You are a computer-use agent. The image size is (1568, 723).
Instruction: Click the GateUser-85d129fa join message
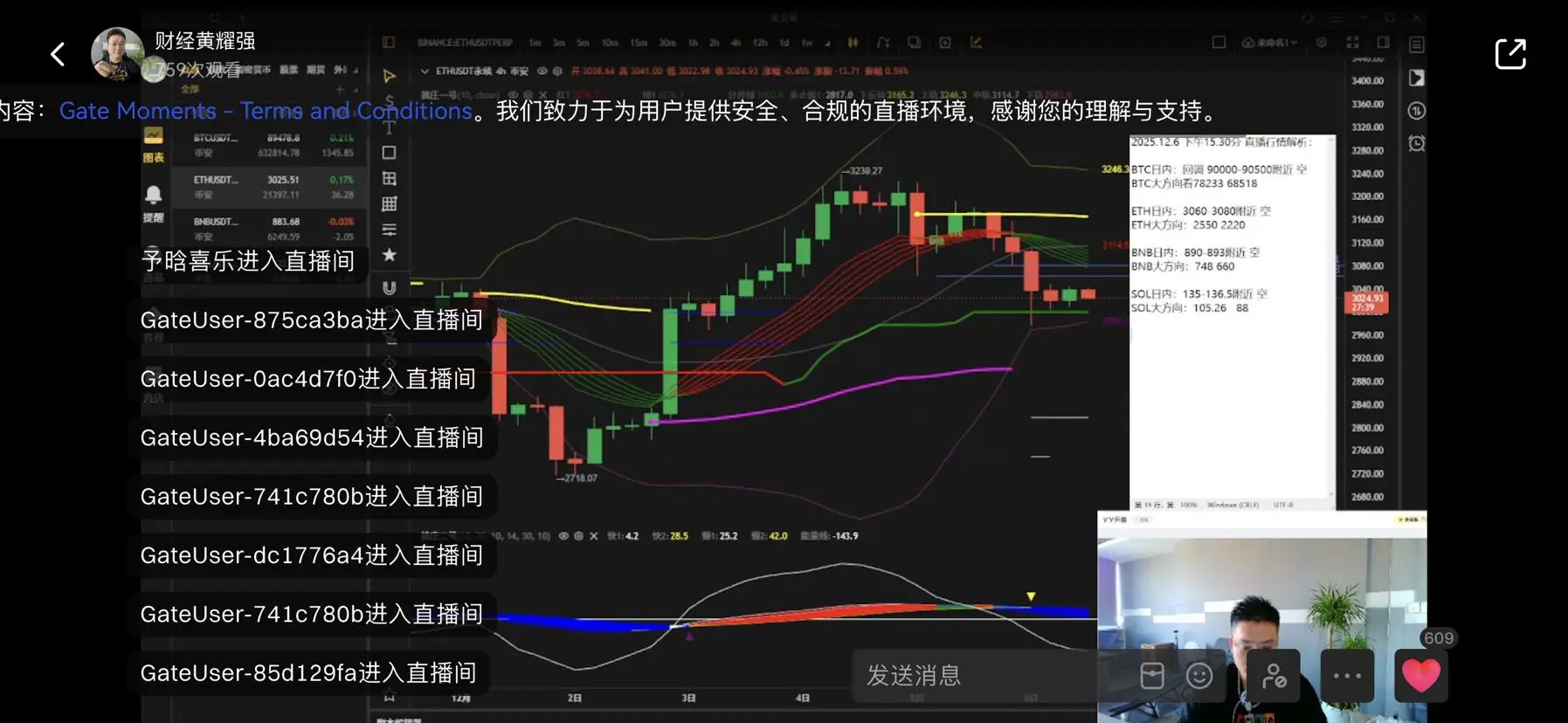(x=308, y=672)
